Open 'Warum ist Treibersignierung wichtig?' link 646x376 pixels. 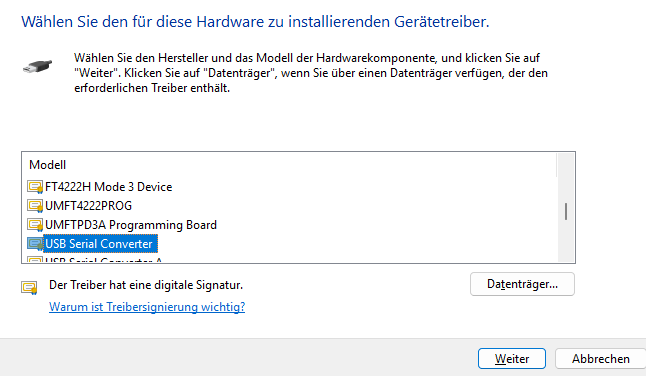tap(147, 307)
